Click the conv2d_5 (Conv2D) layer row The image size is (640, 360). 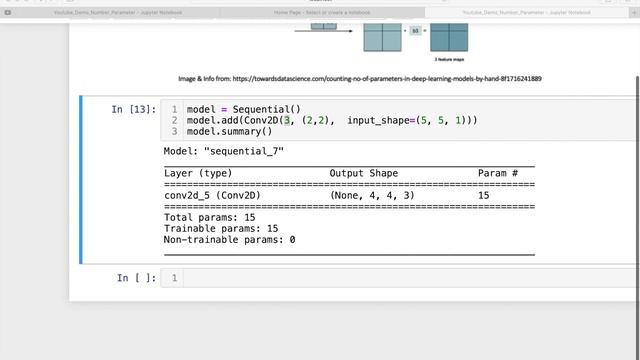point(349,196)
